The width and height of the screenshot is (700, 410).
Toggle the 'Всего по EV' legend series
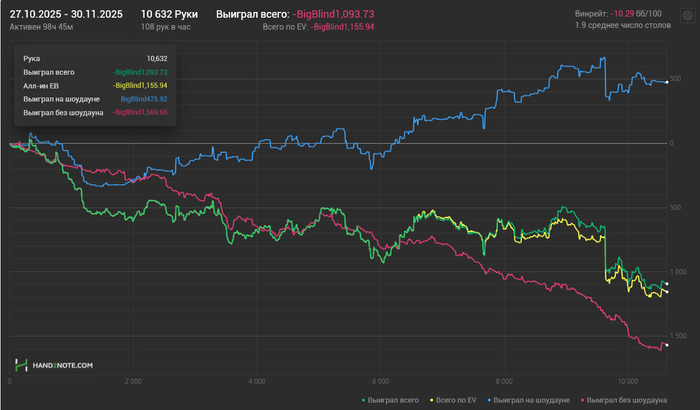(453, 400)
